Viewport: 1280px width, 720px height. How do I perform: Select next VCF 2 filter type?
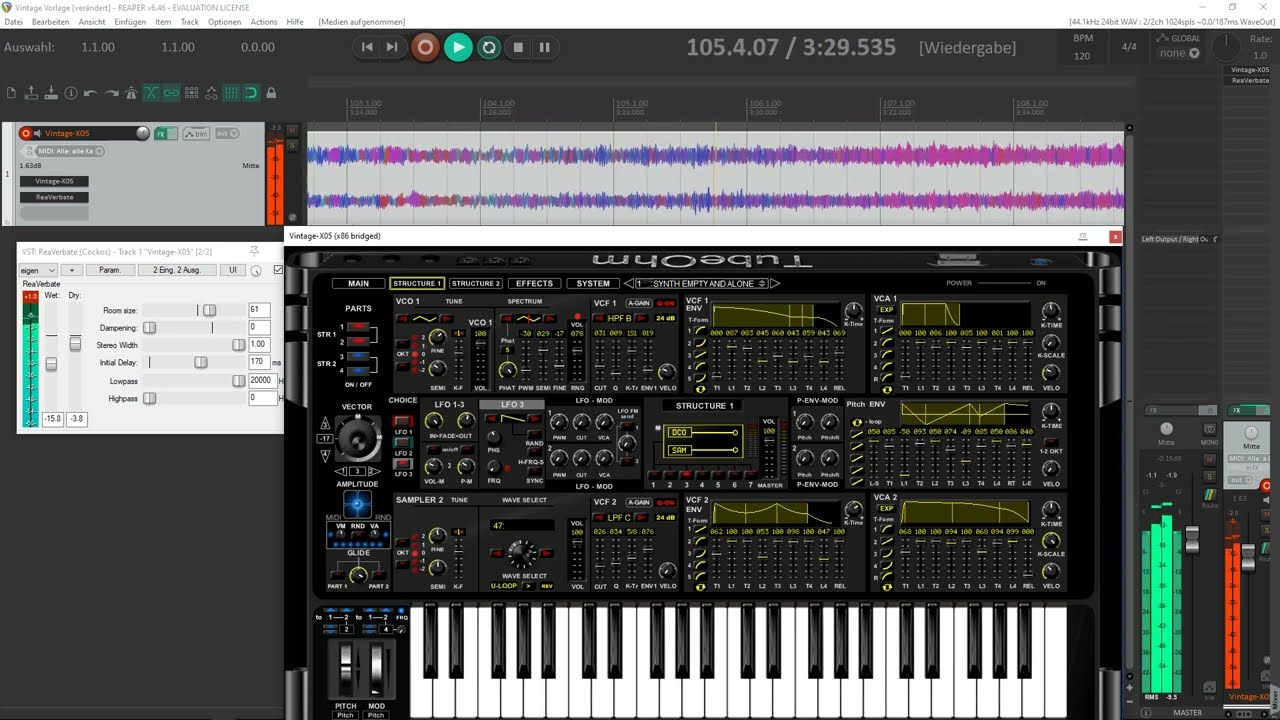point(640,518)
